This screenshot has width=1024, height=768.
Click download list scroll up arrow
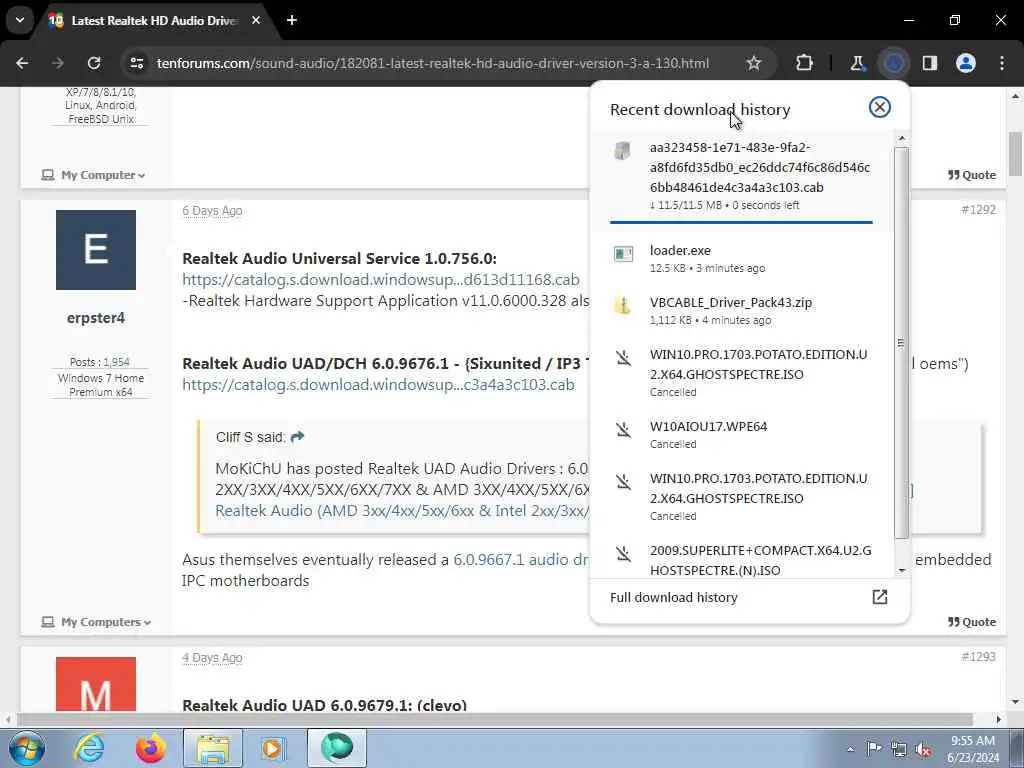902,138
